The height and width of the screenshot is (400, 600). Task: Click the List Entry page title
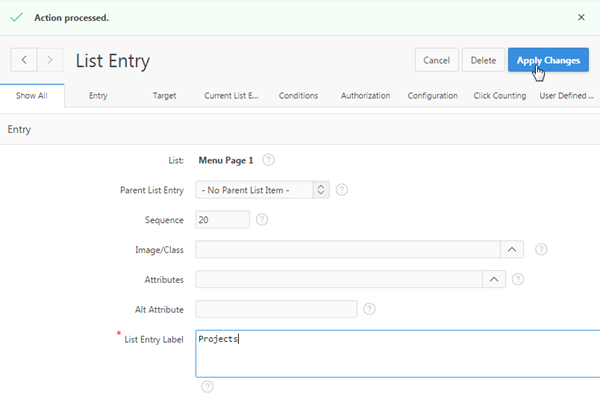pos(113,61)
